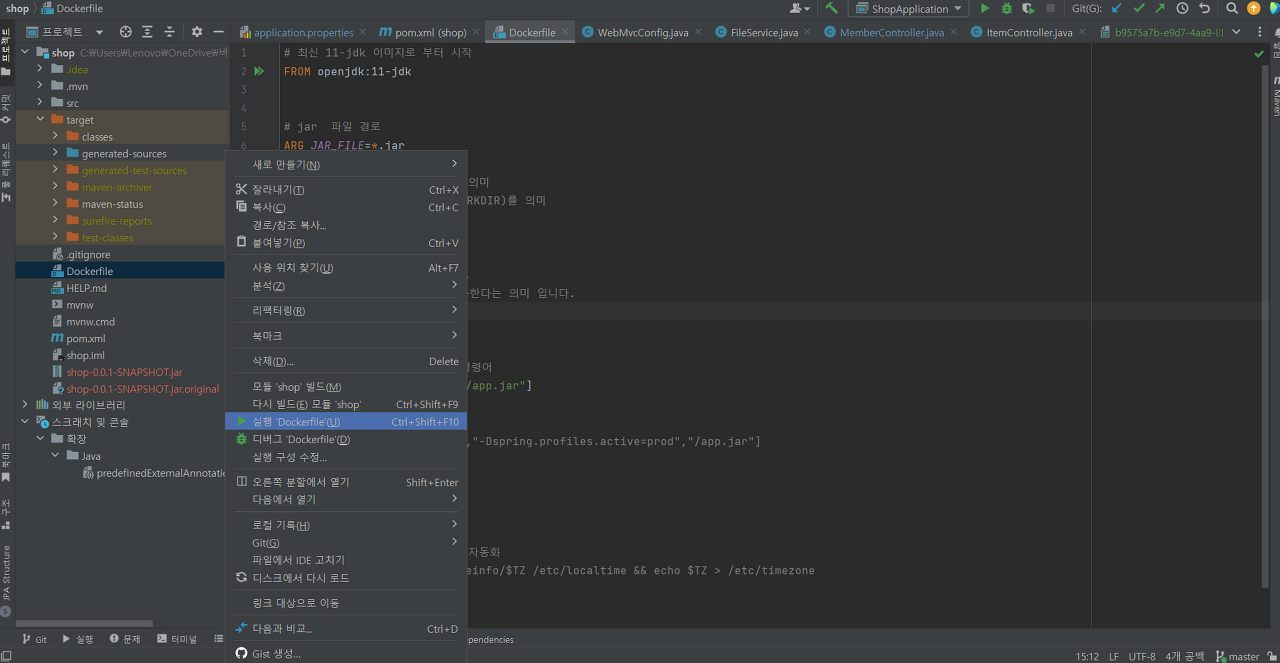Viewport: 1280px width, 663px height.
Task: Switch to application.properties tab
Action: (303, 32)
